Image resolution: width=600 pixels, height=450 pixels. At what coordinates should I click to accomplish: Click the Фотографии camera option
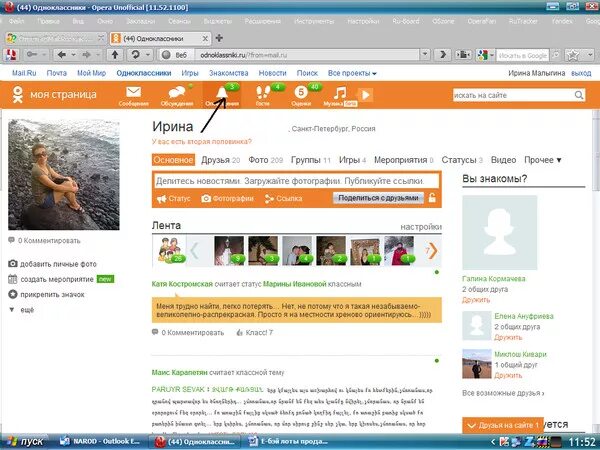(227, 199)
